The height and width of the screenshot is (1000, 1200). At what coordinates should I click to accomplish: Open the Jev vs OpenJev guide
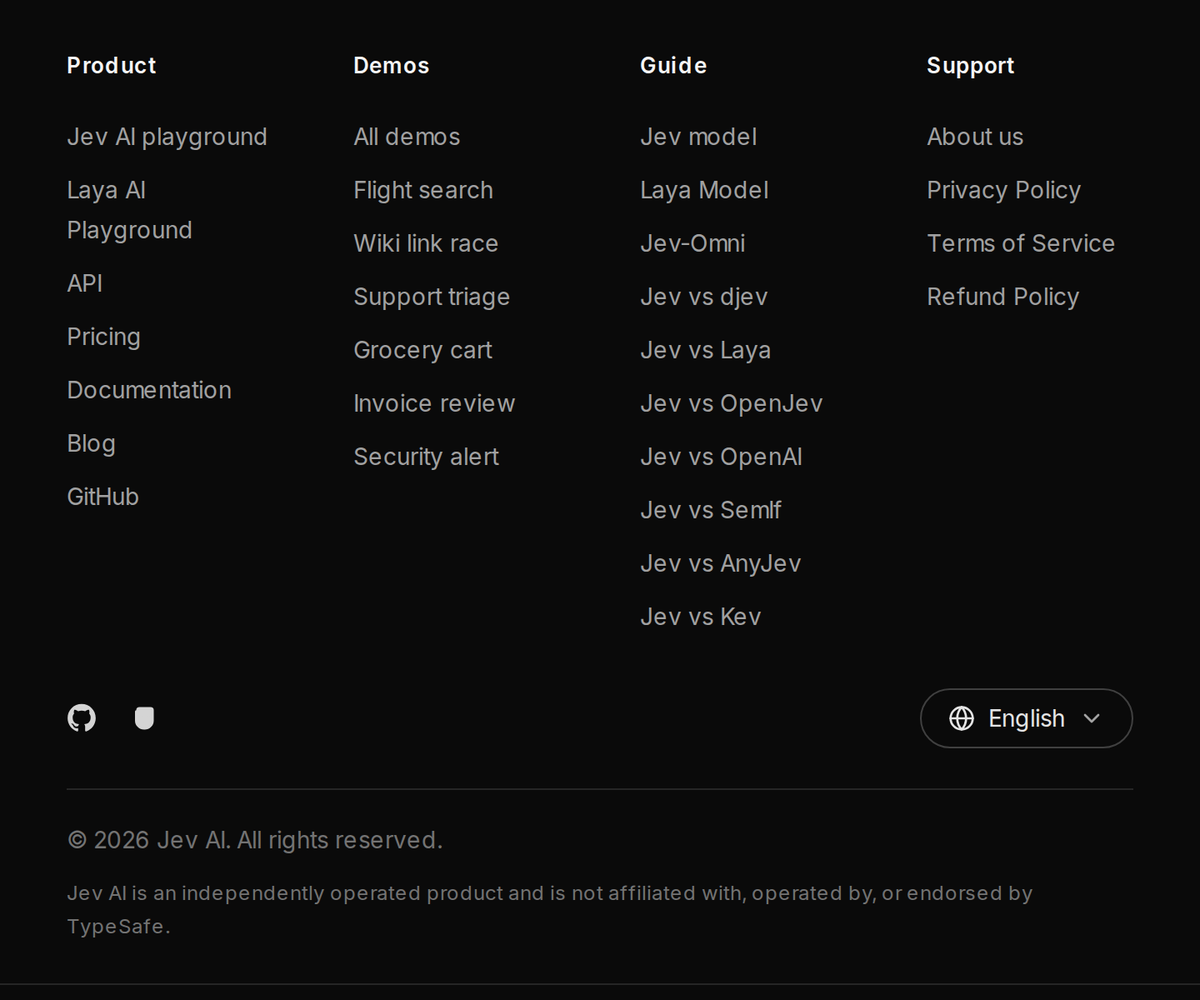point(731,403)
